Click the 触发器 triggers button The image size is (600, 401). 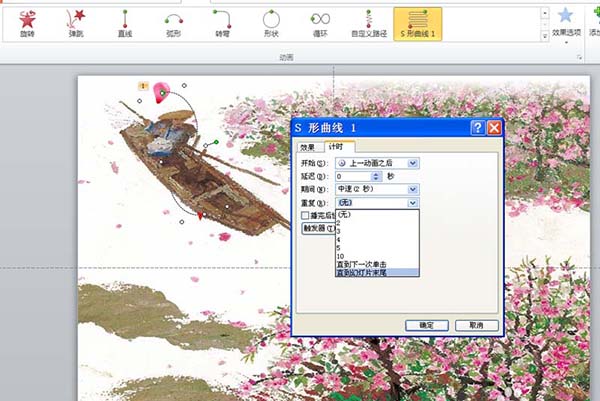(x=318, y=228)
